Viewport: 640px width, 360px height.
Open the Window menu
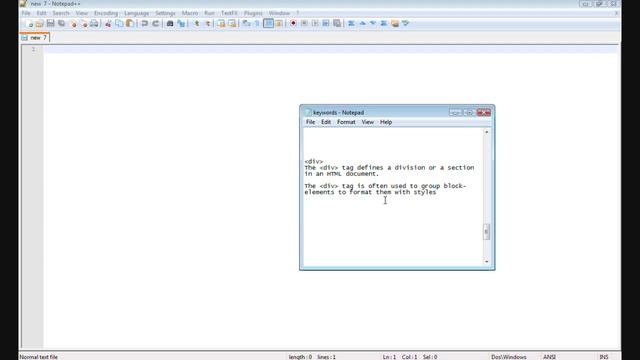(279, 13)
